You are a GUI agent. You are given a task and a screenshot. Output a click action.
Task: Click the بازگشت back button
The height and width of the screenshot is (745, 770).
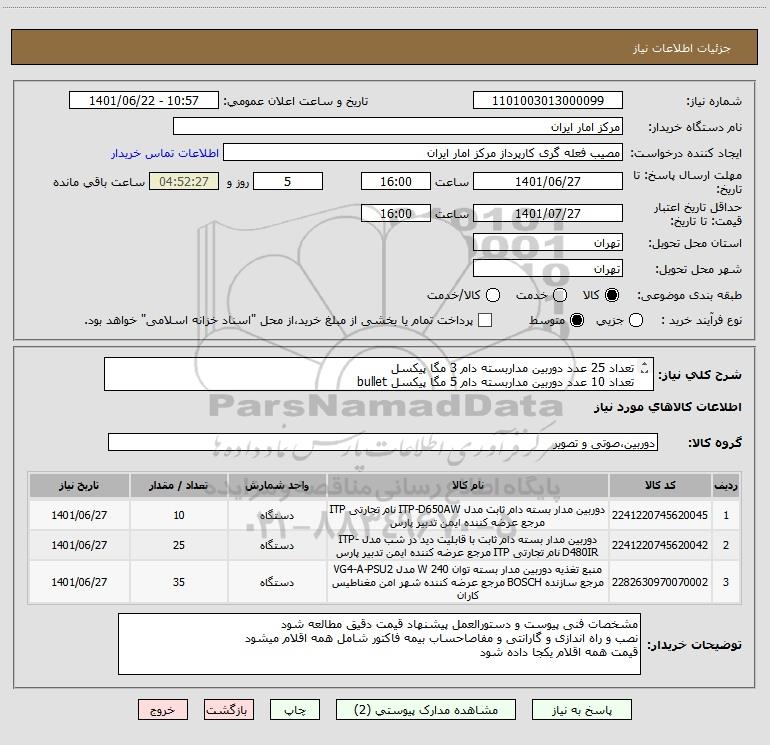(x=229, y=710)
